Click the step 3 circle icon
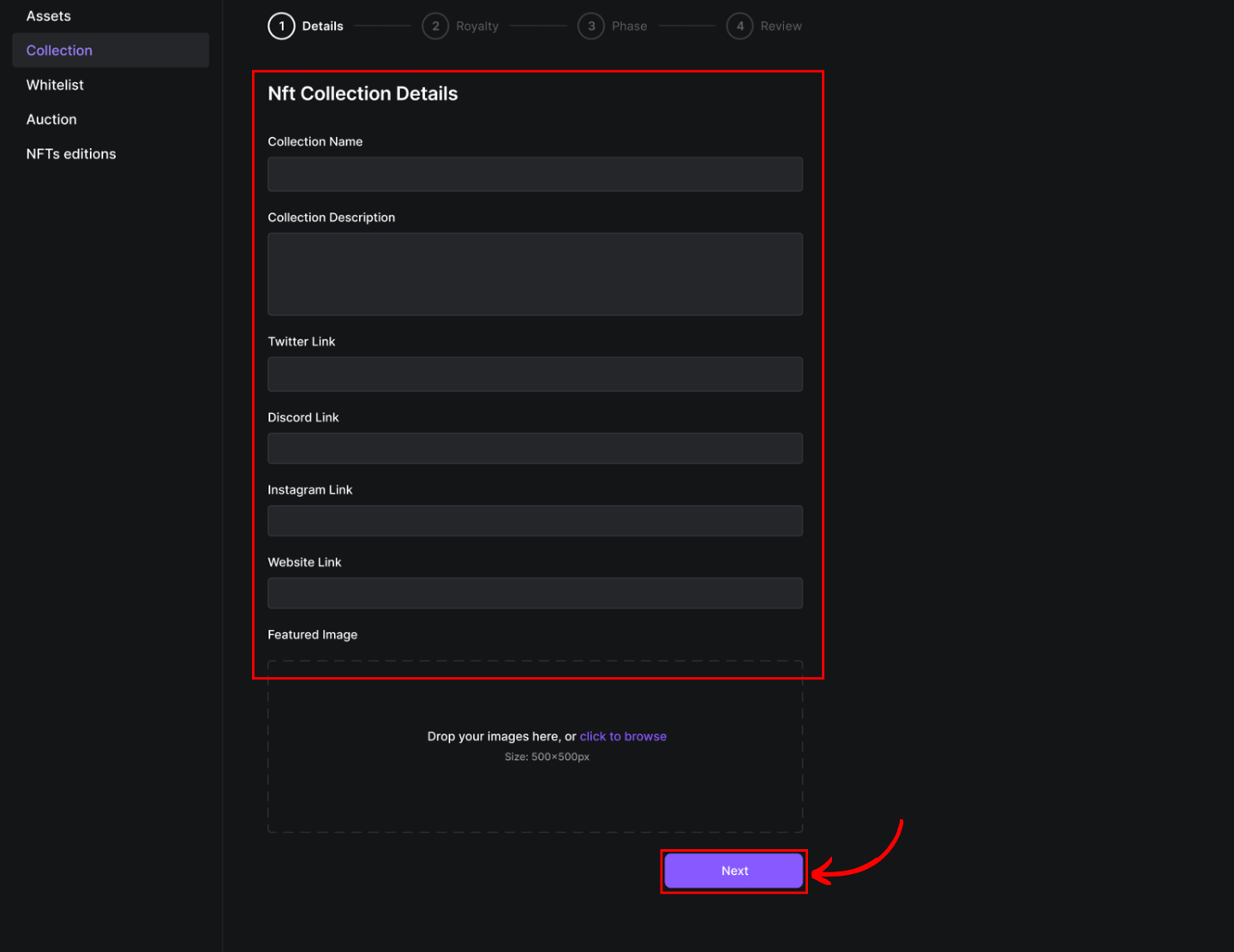 [x=591, y=27]
